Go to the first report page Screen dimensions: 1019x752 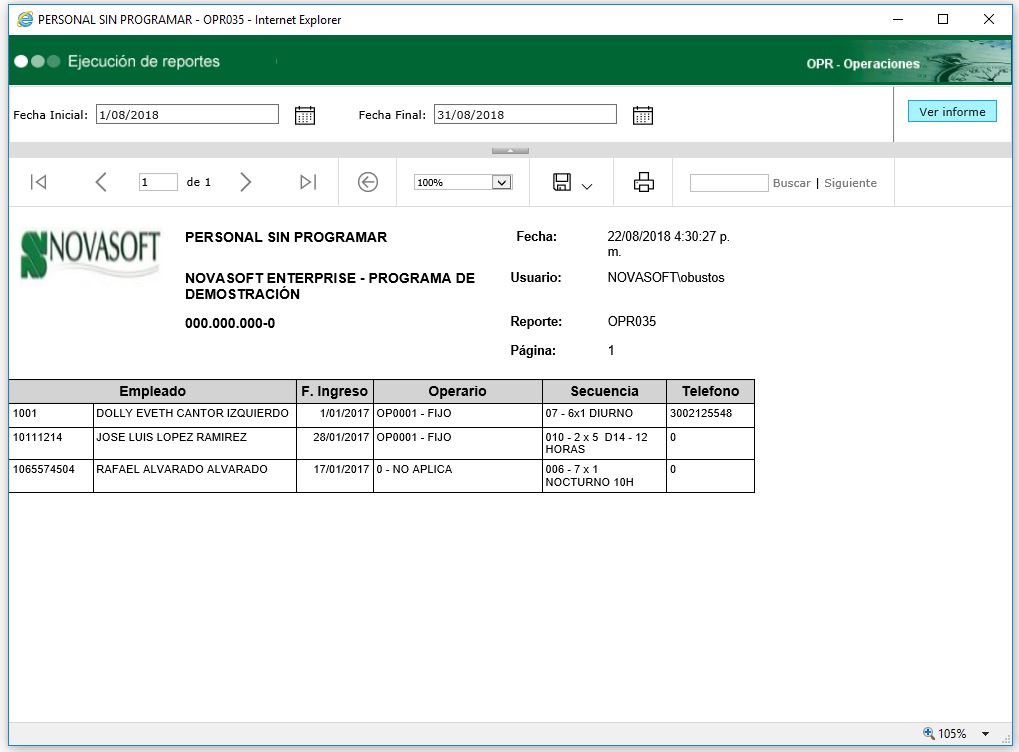[x=38, y=182]
